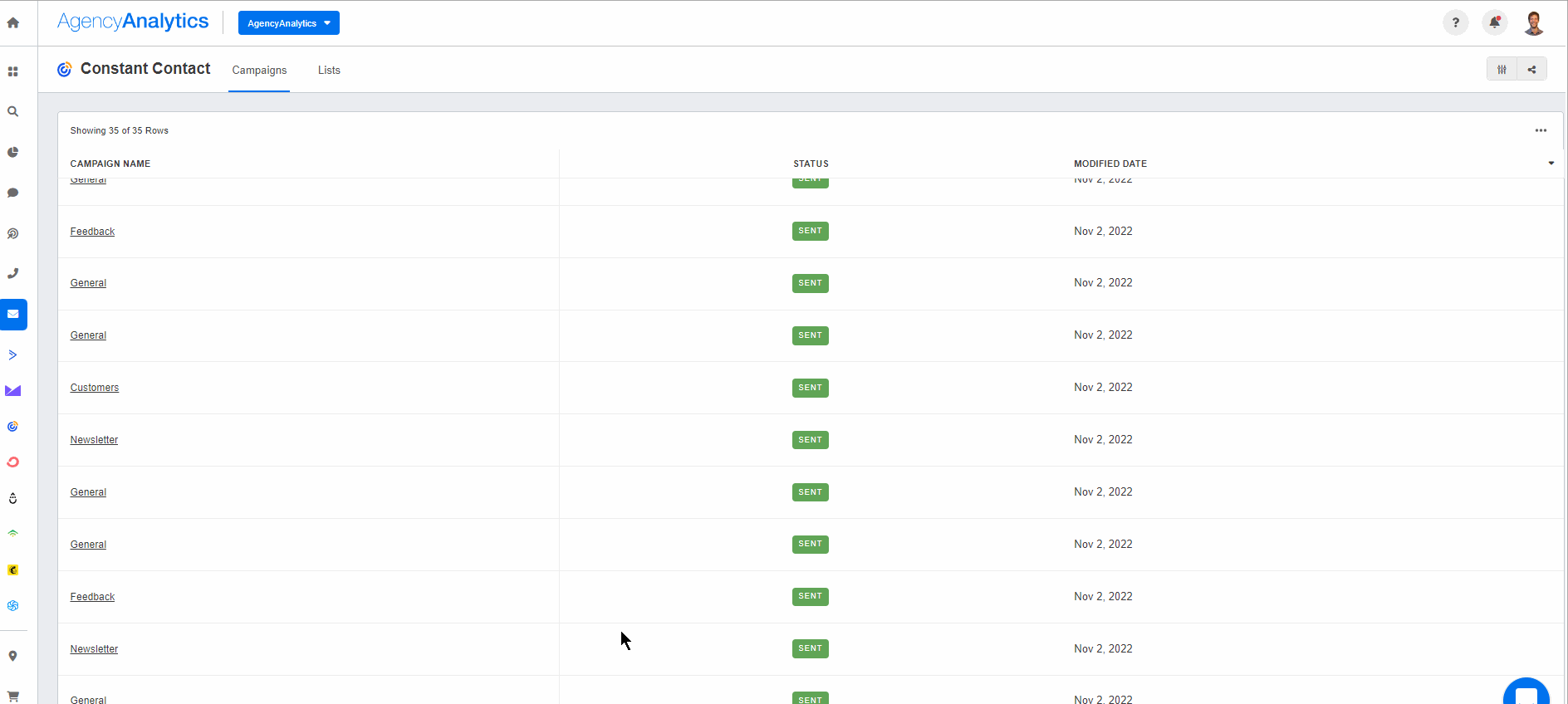This screenshot has height=704, width=1568.
Task: Open the pie chart analytics icon
Action: 13,152
